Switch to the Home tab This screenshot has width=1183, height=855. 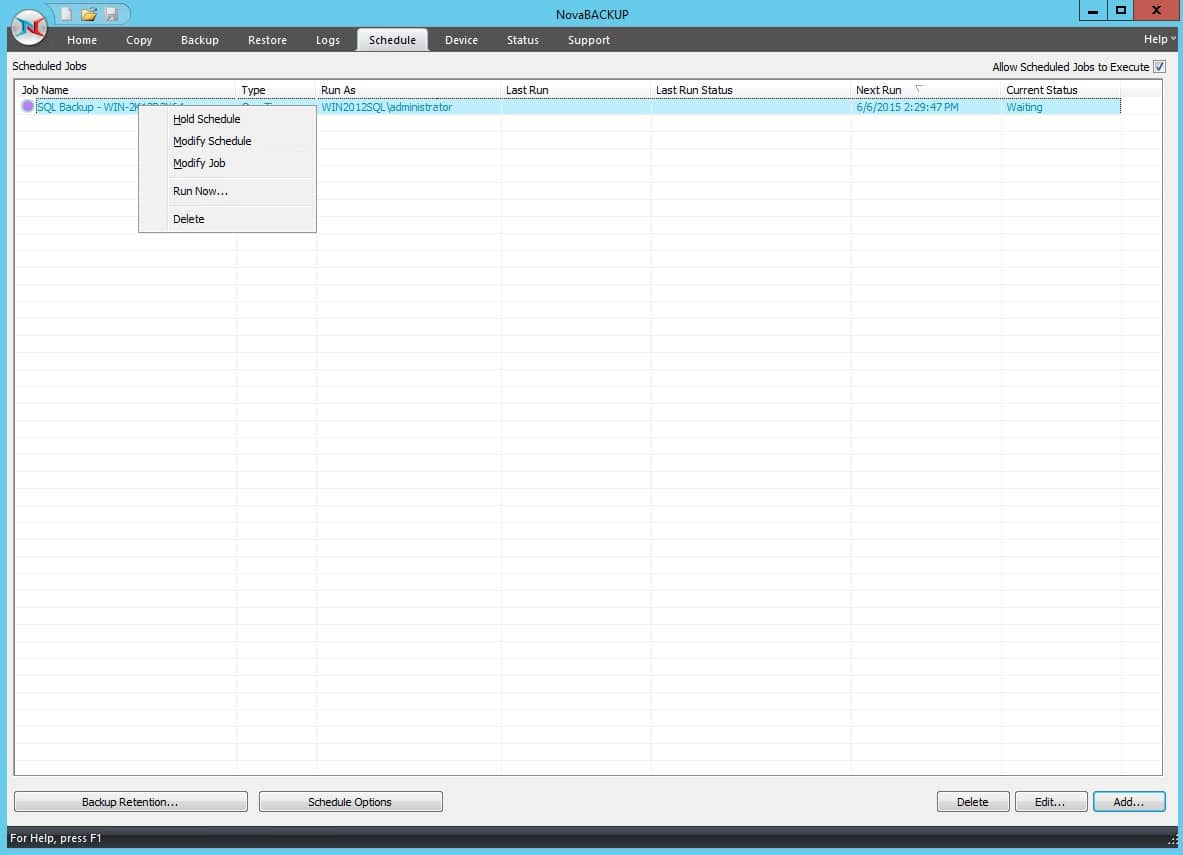click(x=81, y=40)
